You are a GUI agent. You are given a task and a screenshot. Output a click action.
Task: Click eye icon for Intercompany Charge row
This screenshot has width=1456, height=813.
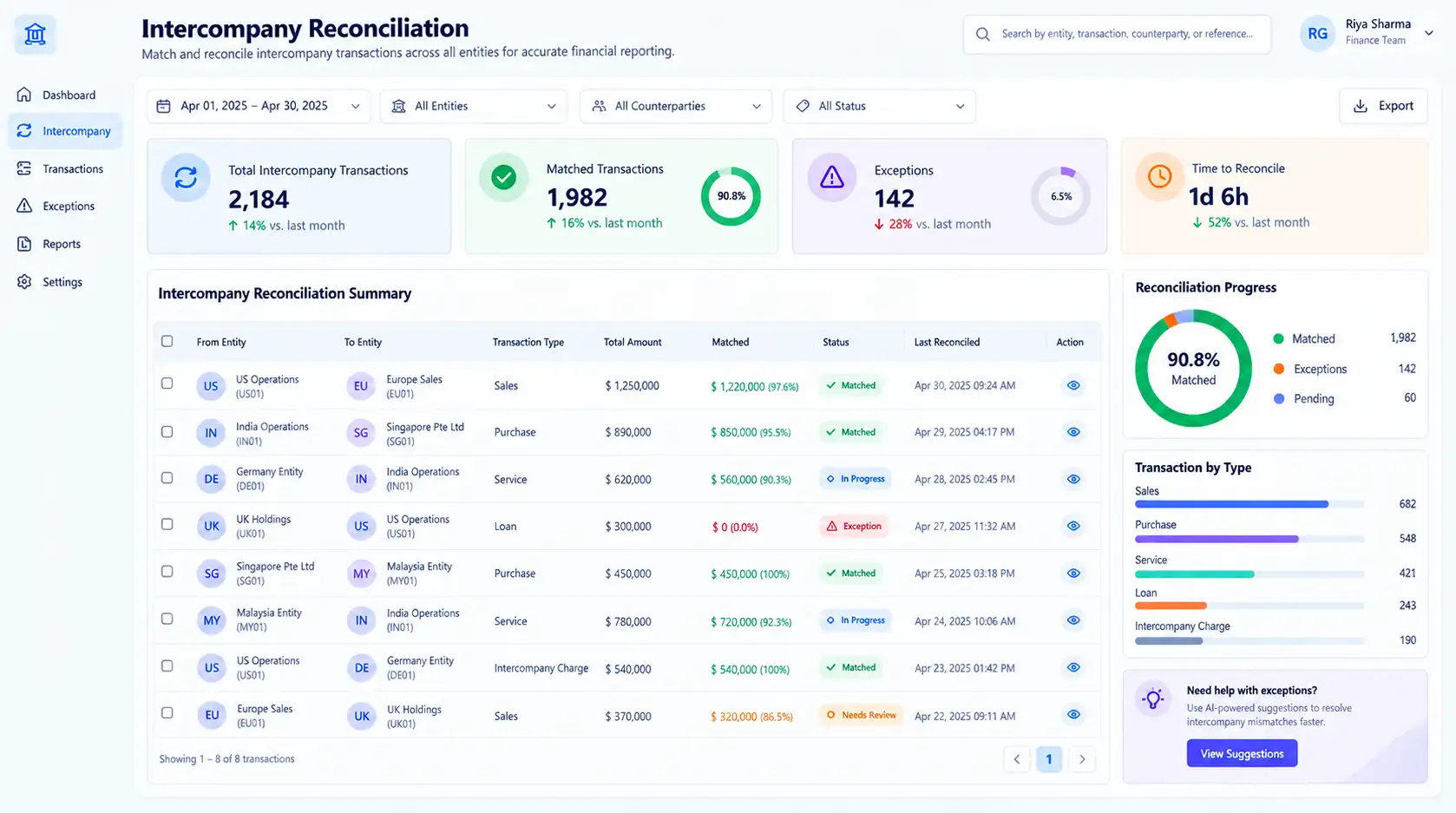click(1073, 667)
